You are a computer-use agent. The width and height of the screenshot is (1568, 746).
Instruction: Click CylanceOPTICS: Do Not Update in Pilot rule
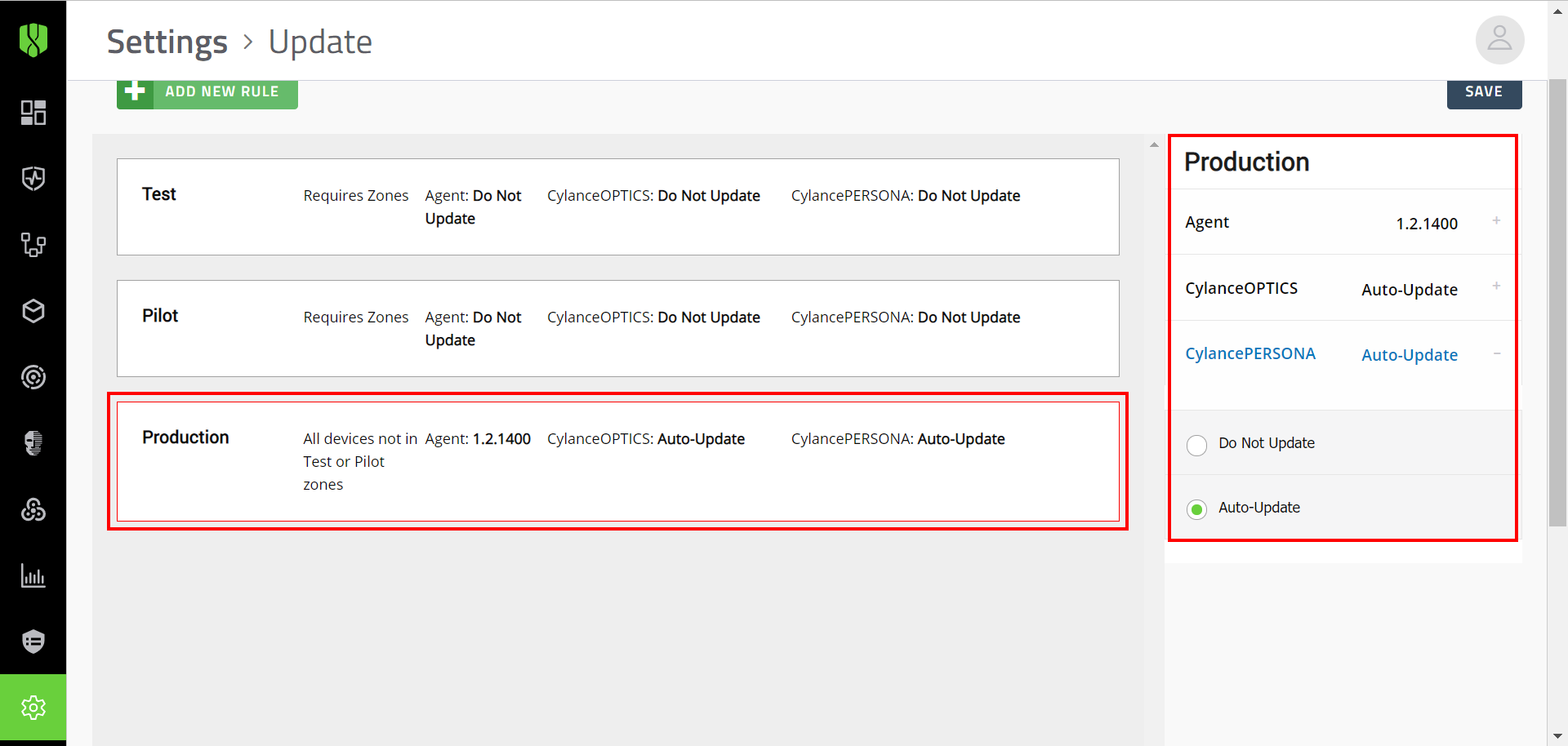[x=653, y=317]
